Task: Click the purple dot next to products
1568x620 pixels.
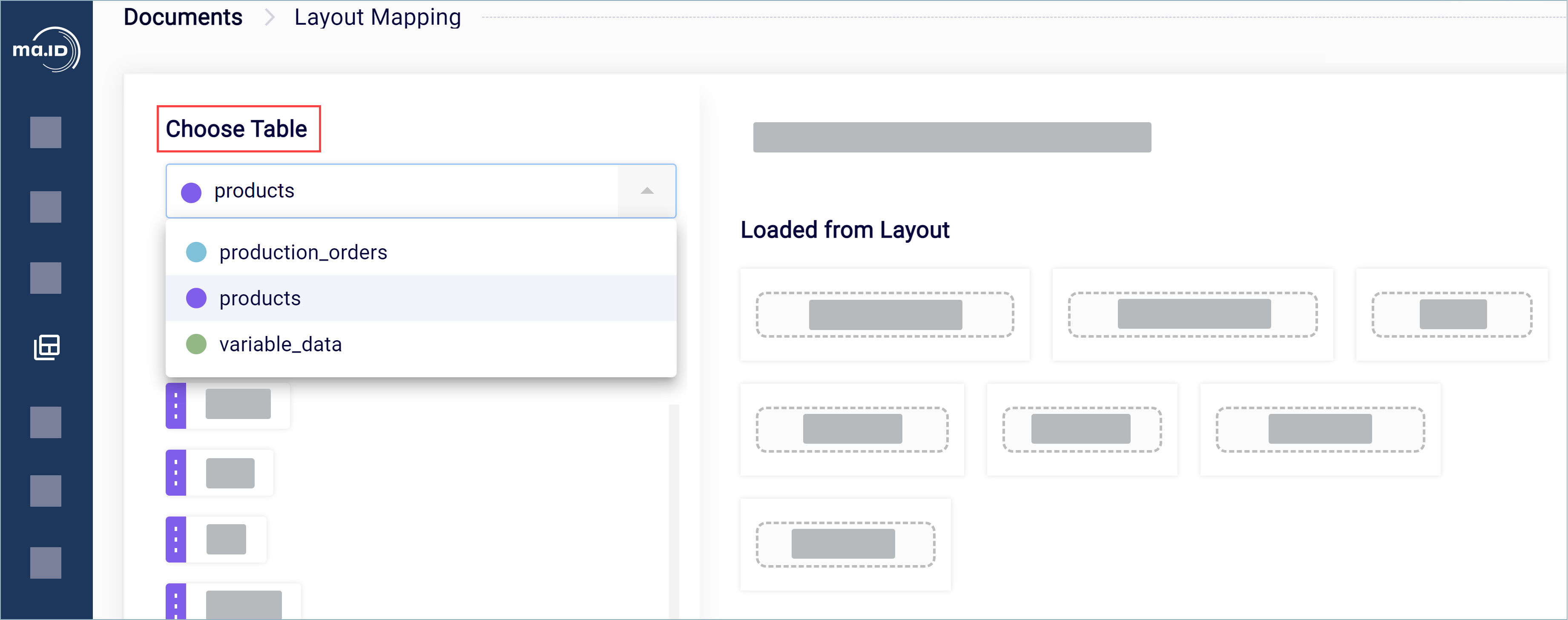Action: coord(196,298)
